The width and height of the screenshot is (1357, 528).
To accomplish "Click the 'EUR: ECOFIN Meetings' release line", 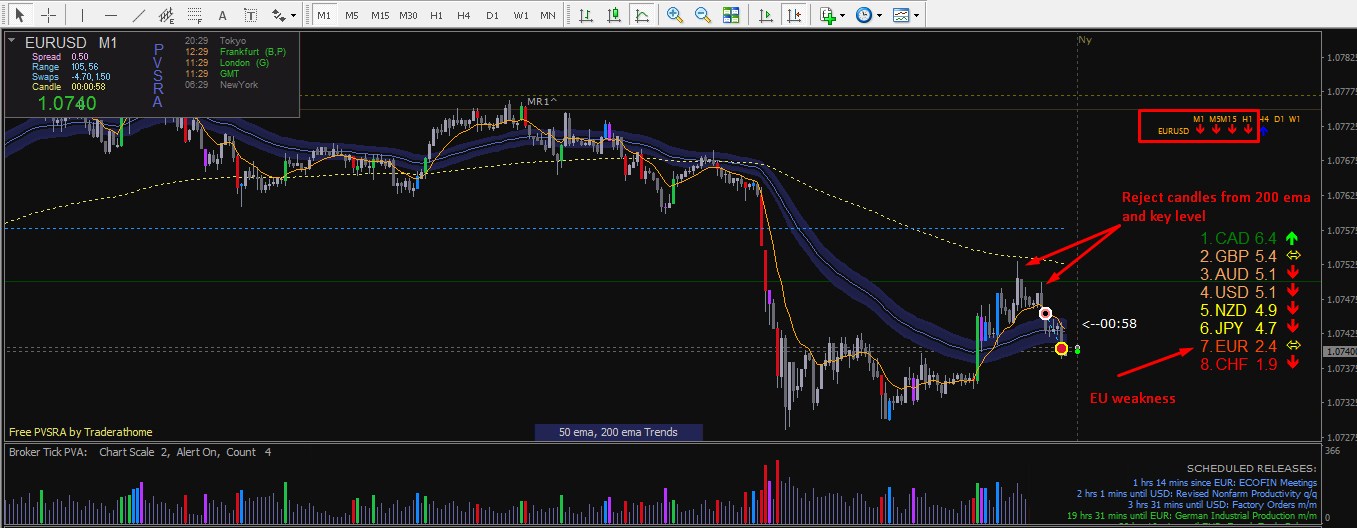I will [x=1226, y=482].
